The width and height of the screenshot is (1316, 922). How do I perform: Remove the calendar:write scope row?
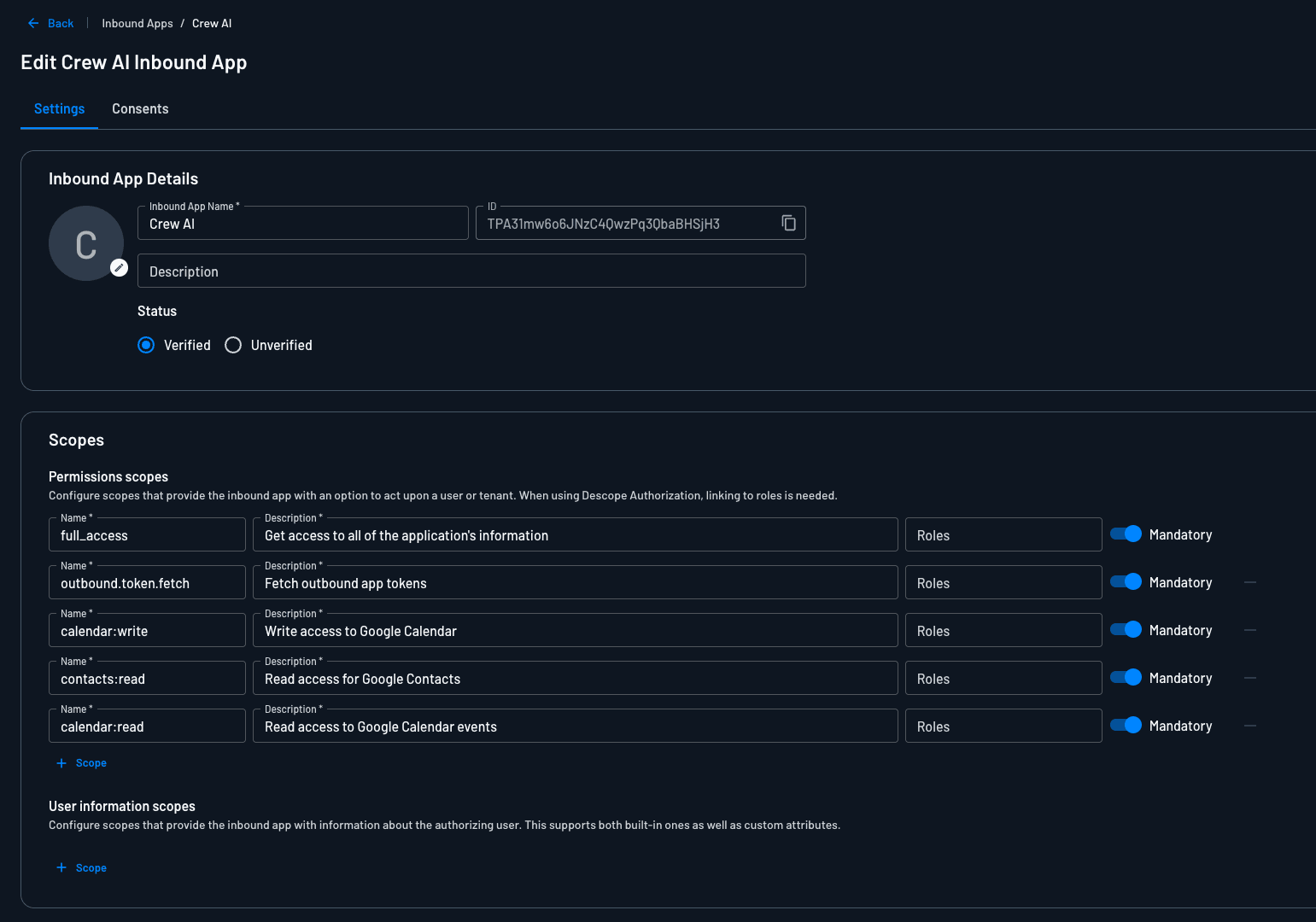[1250, 630]
